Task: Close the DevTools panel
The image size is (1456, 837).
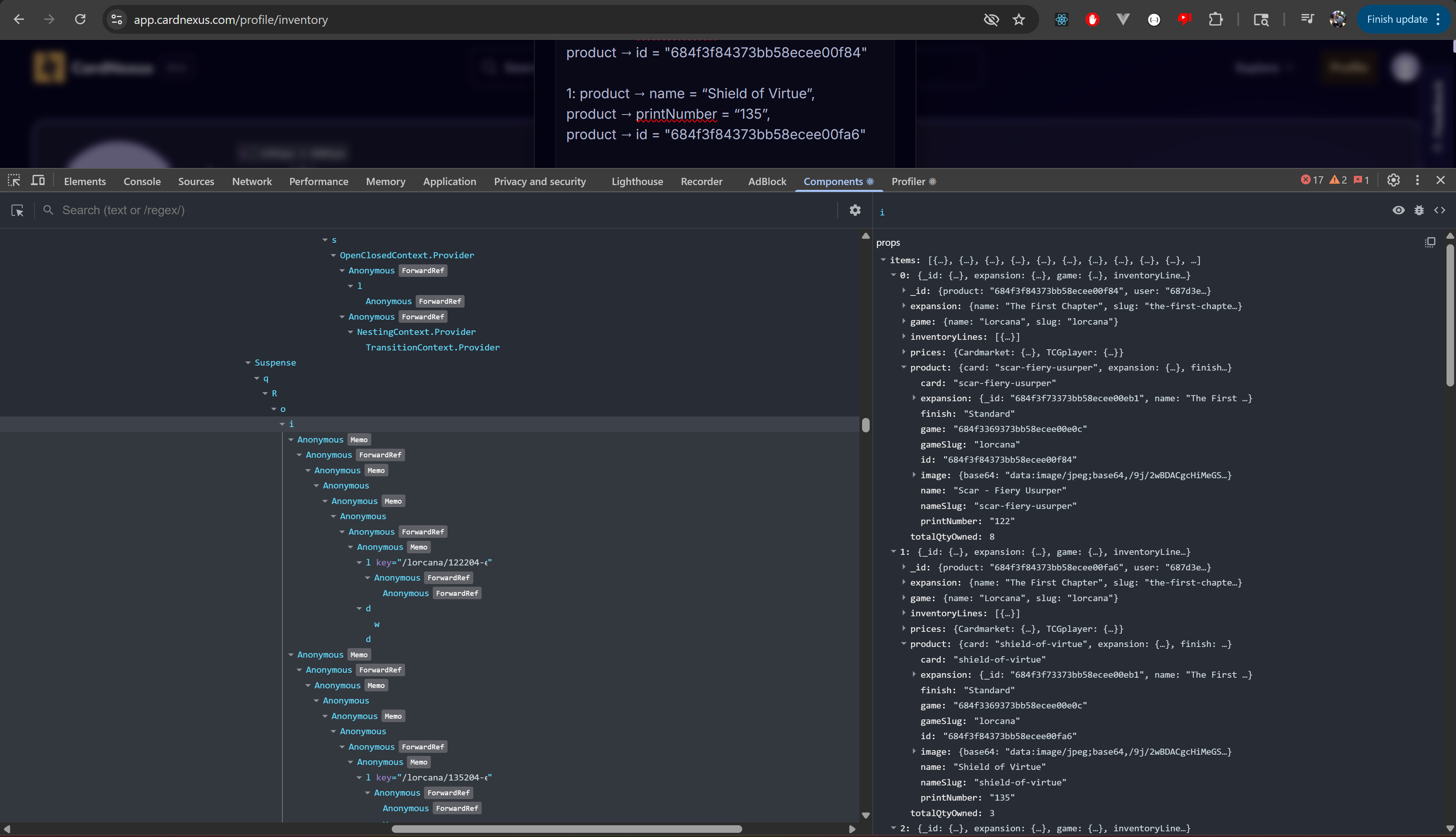Action: (1440, 181)
